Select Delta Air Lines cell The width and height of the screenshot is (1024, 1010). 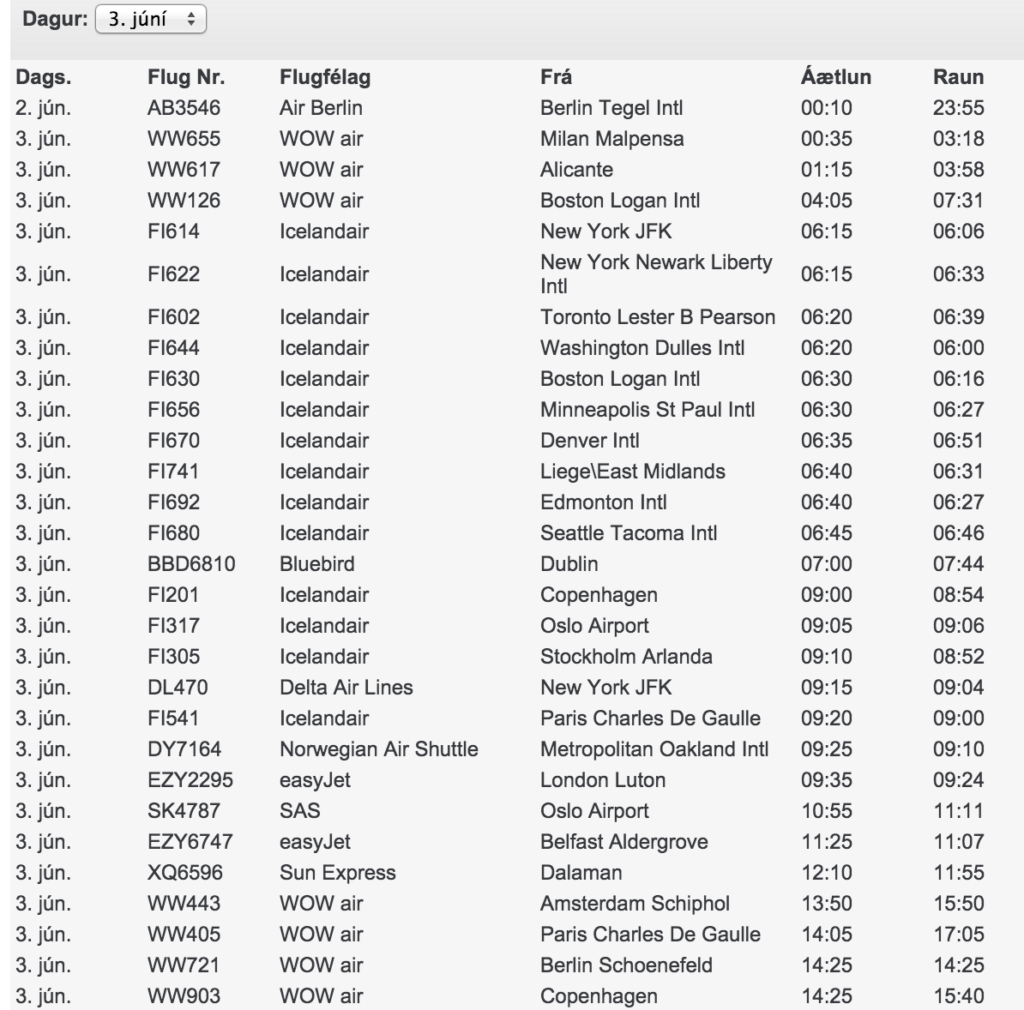[x=346, y=688]
